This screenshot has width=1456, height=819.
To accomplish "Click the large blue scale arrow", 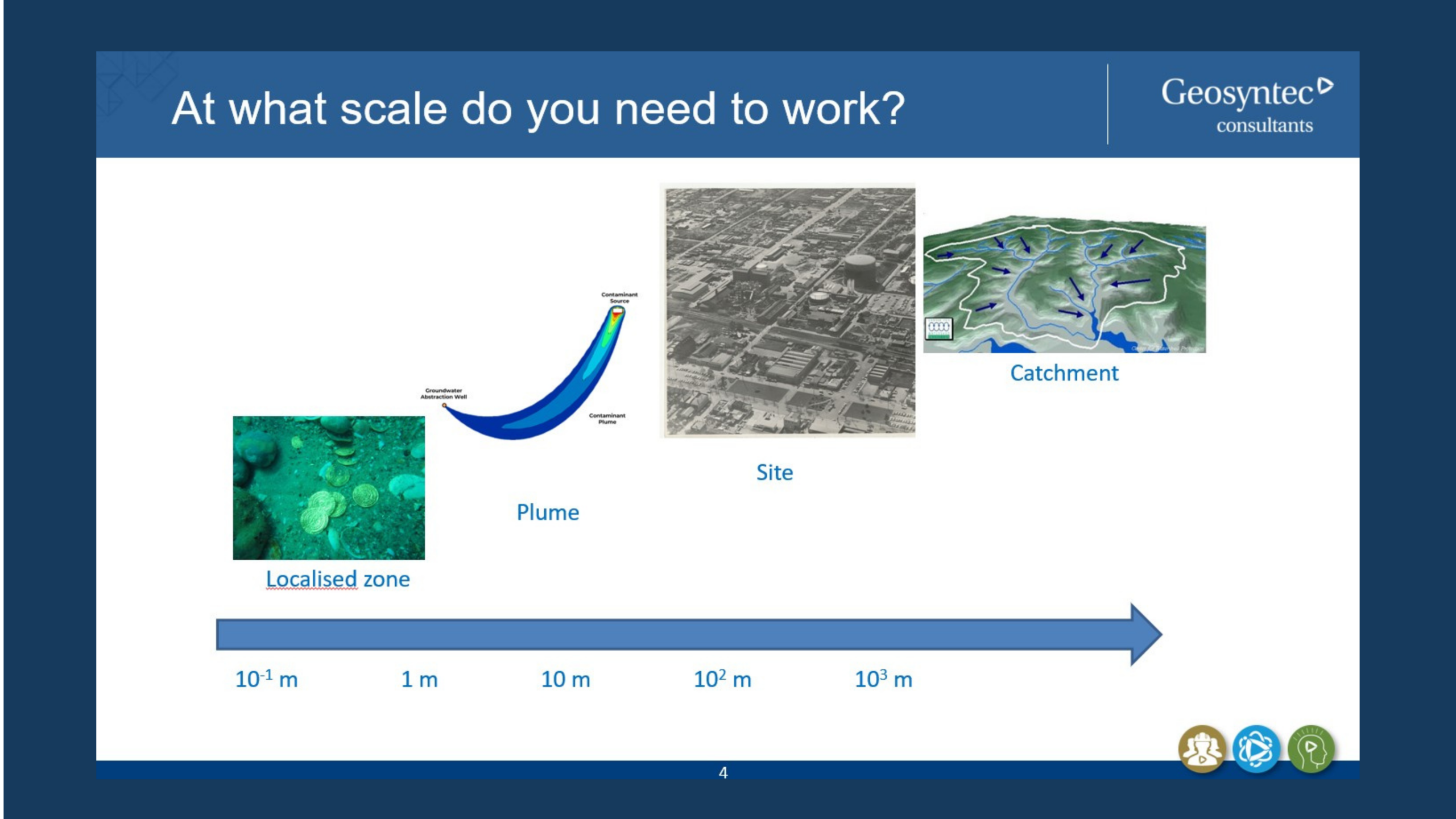I will tap(689, 634).
